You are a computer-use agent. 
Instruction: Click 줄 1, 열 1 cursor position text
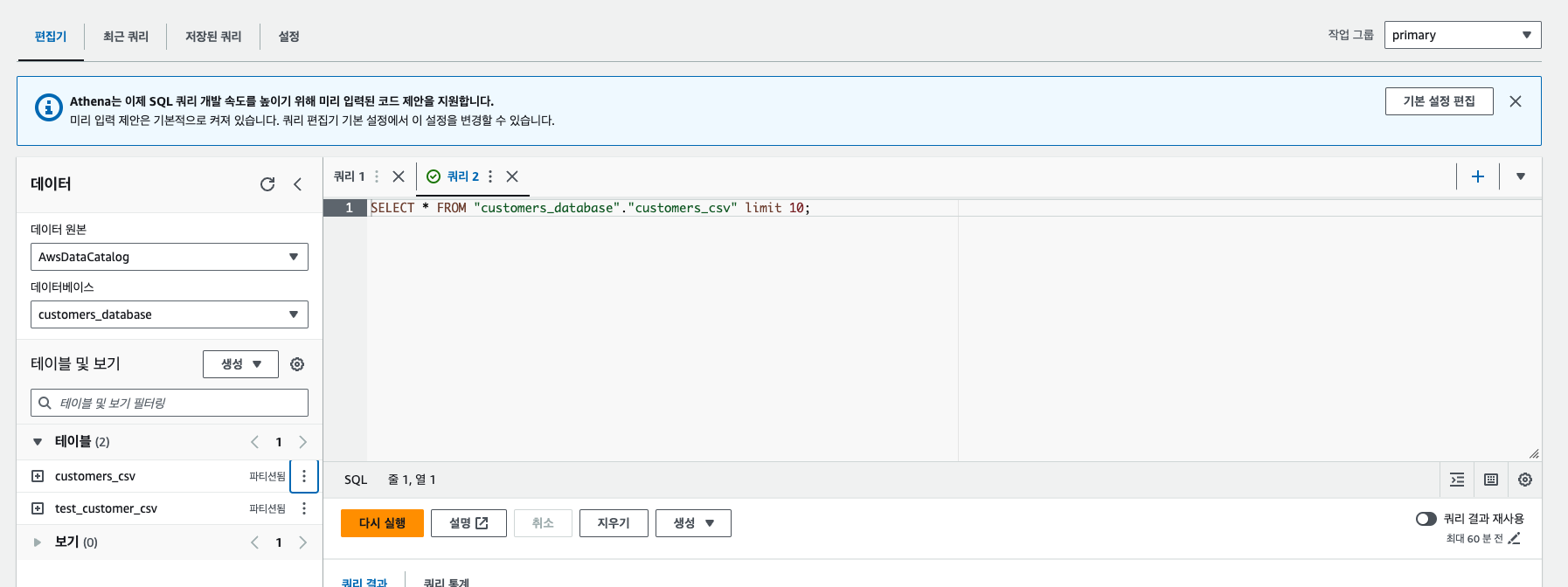coord(412,480)
